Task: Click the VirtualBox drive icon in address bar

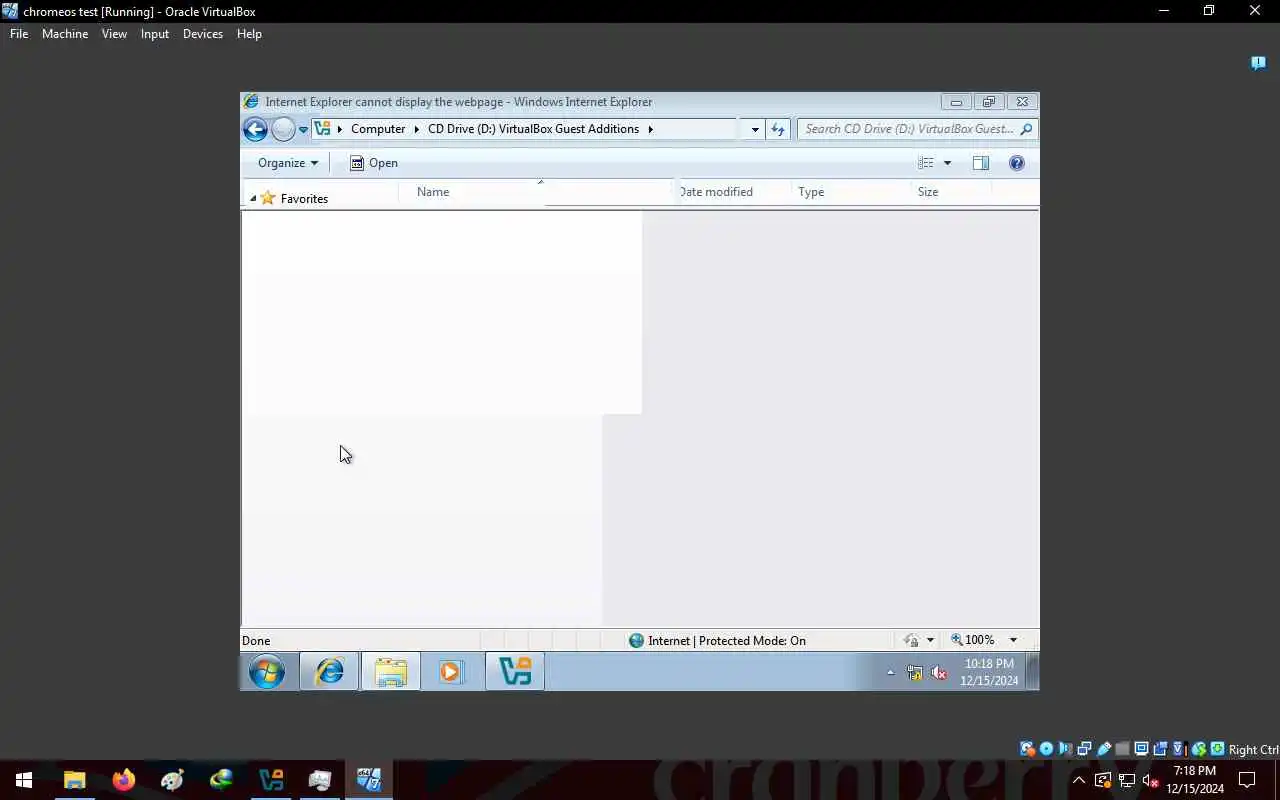Action: (x=323, y=129)
